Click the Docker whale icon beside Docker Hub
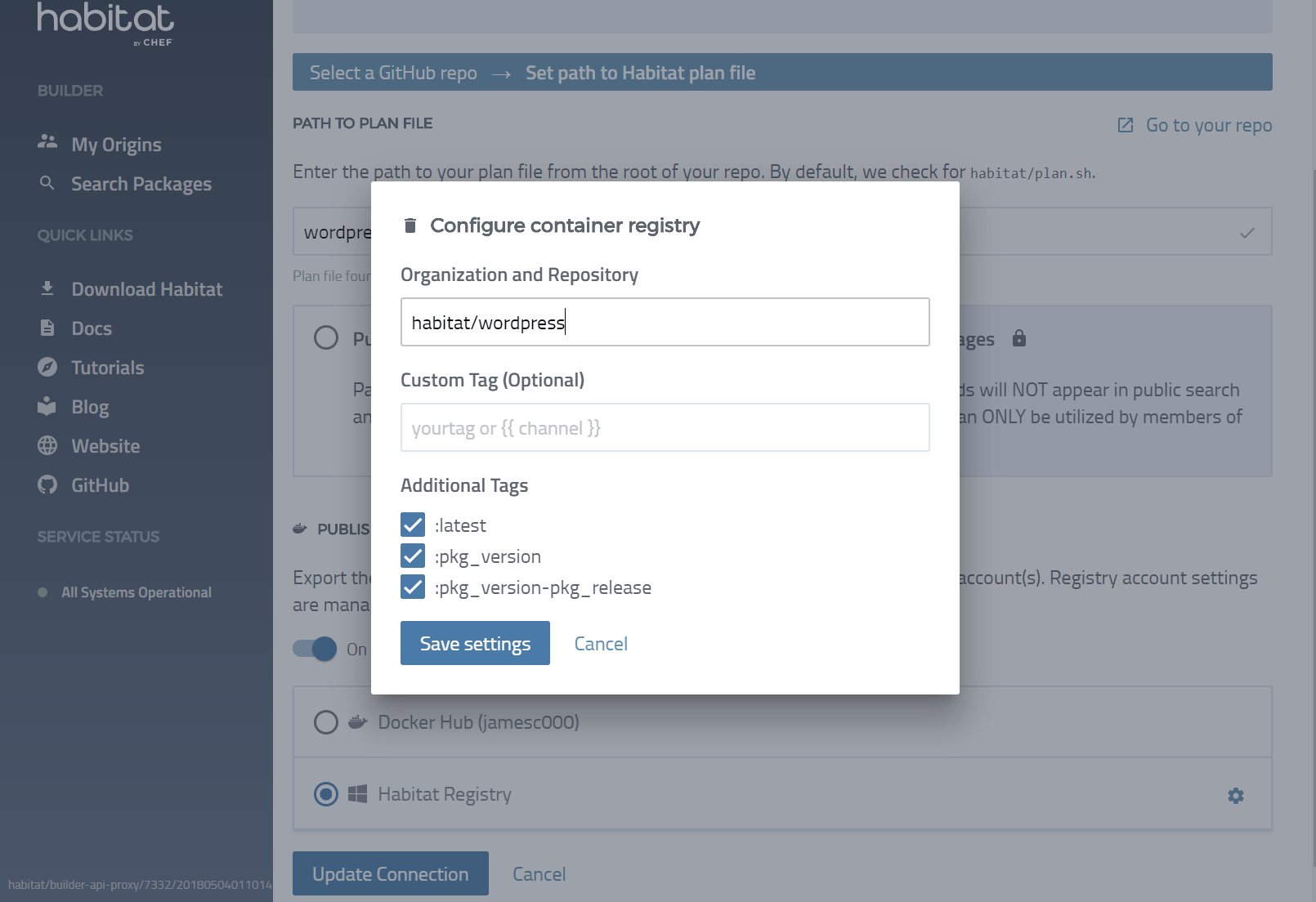 (356, 721)
